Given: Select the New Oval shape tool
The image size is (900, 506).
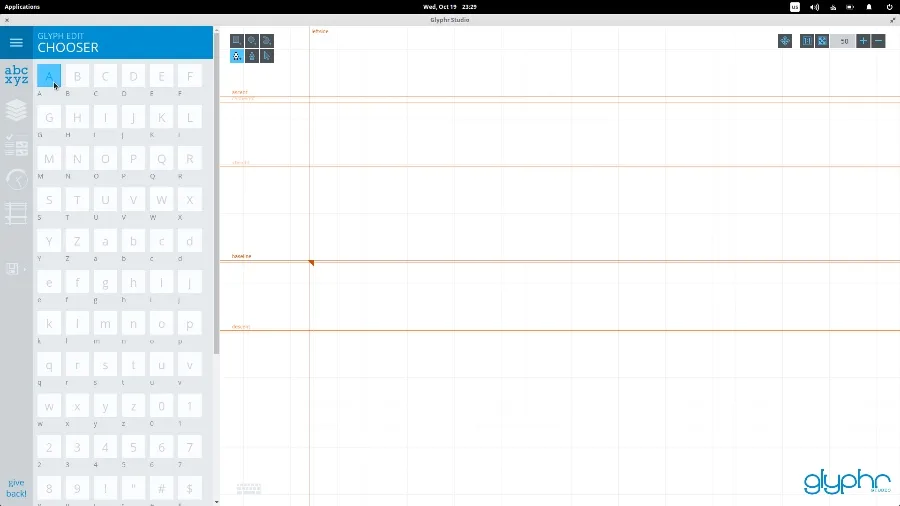Looking at the screenshot, I should [252, 41].
